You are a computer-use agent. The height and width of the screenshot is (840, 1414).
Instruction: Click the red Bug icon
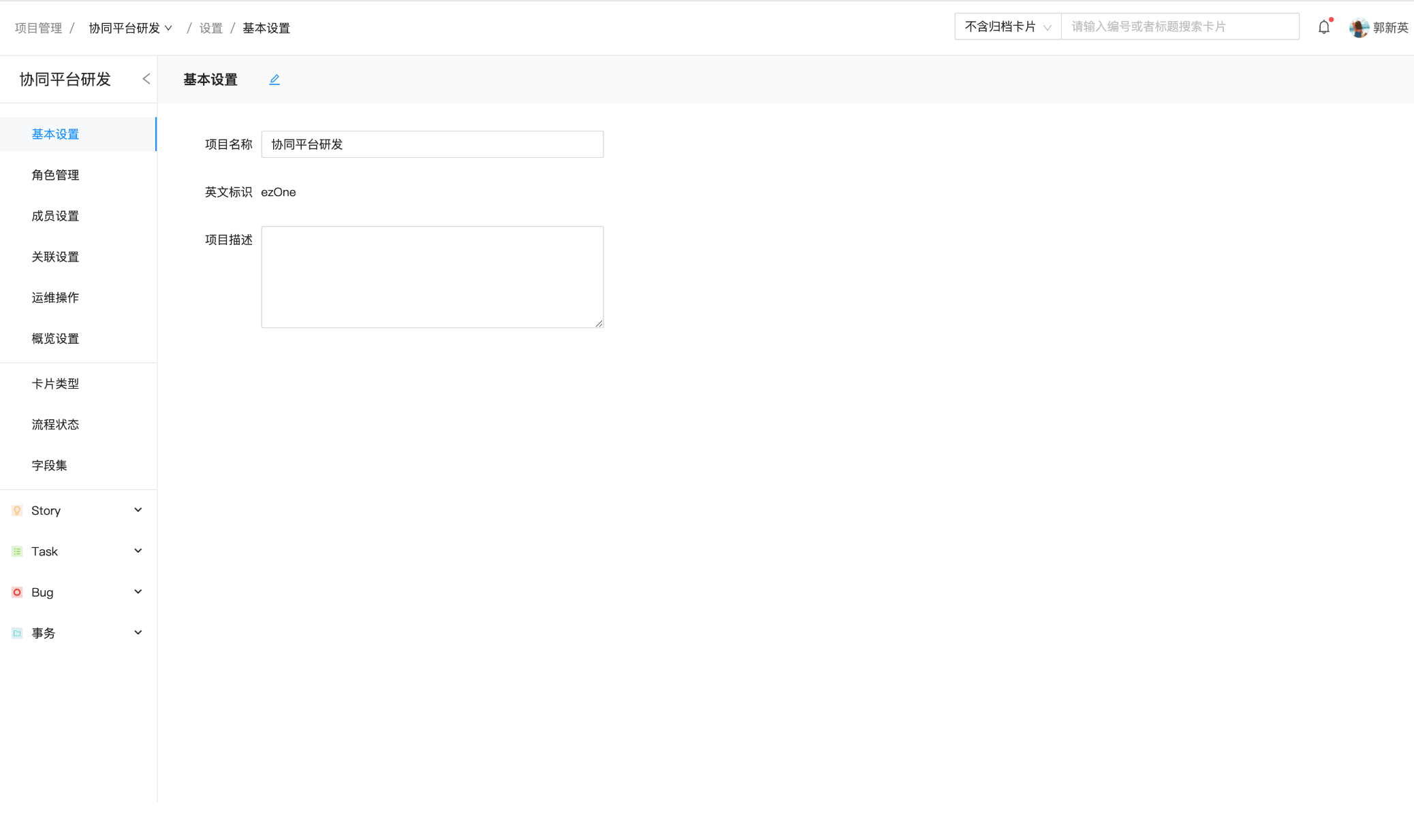[x=17, y=592]
